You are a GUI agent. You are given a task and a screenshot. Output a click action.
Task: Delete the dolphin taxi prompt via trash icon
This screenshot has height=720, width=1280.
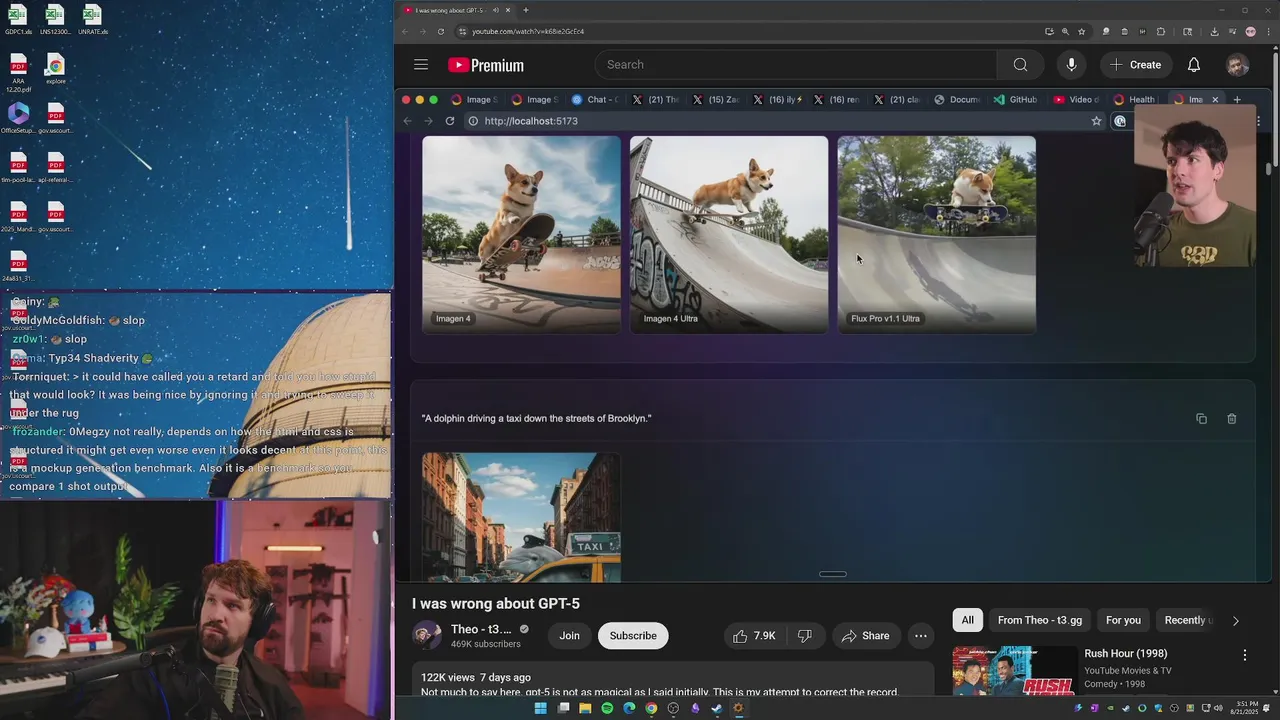click(1231, 419)
